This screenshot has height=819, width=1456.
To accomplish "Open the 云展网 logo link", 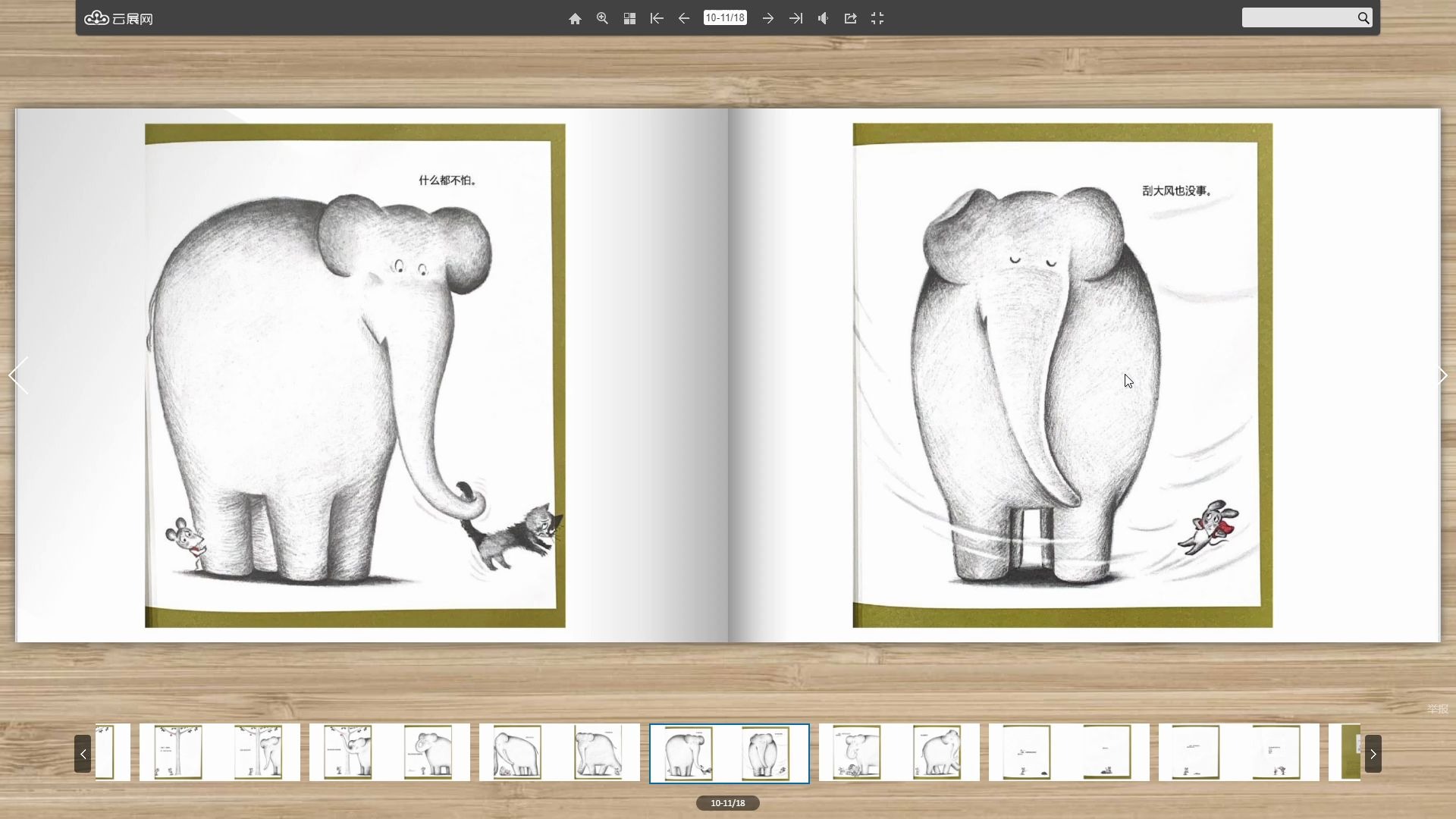I will coord(118,18).
